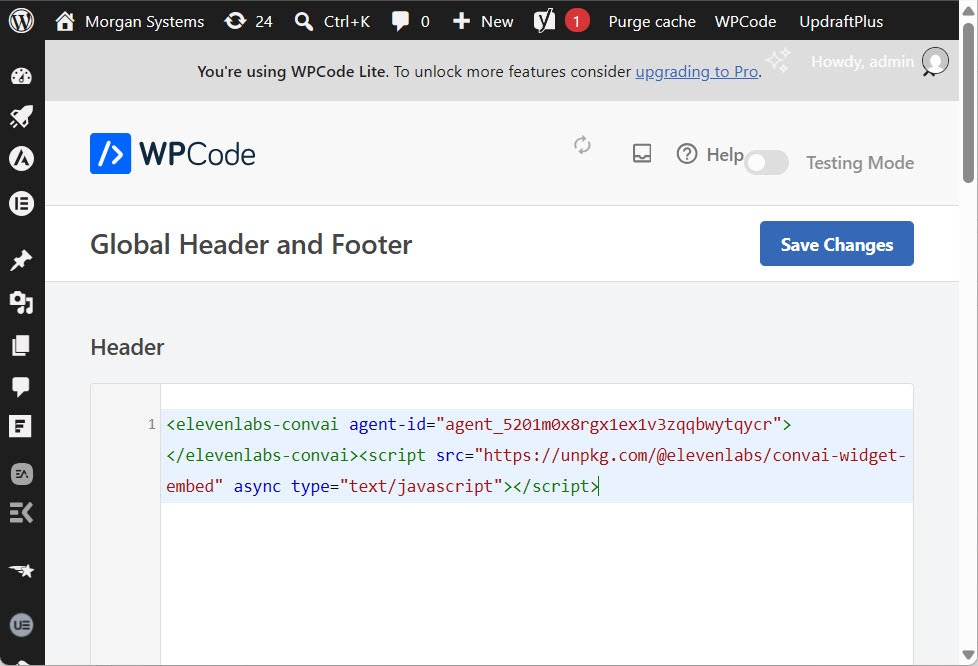Image resolution: width=978 pixels, height=666 pixels.
Task: Open Posts via the pin icon
Action: tap(21, 261)
